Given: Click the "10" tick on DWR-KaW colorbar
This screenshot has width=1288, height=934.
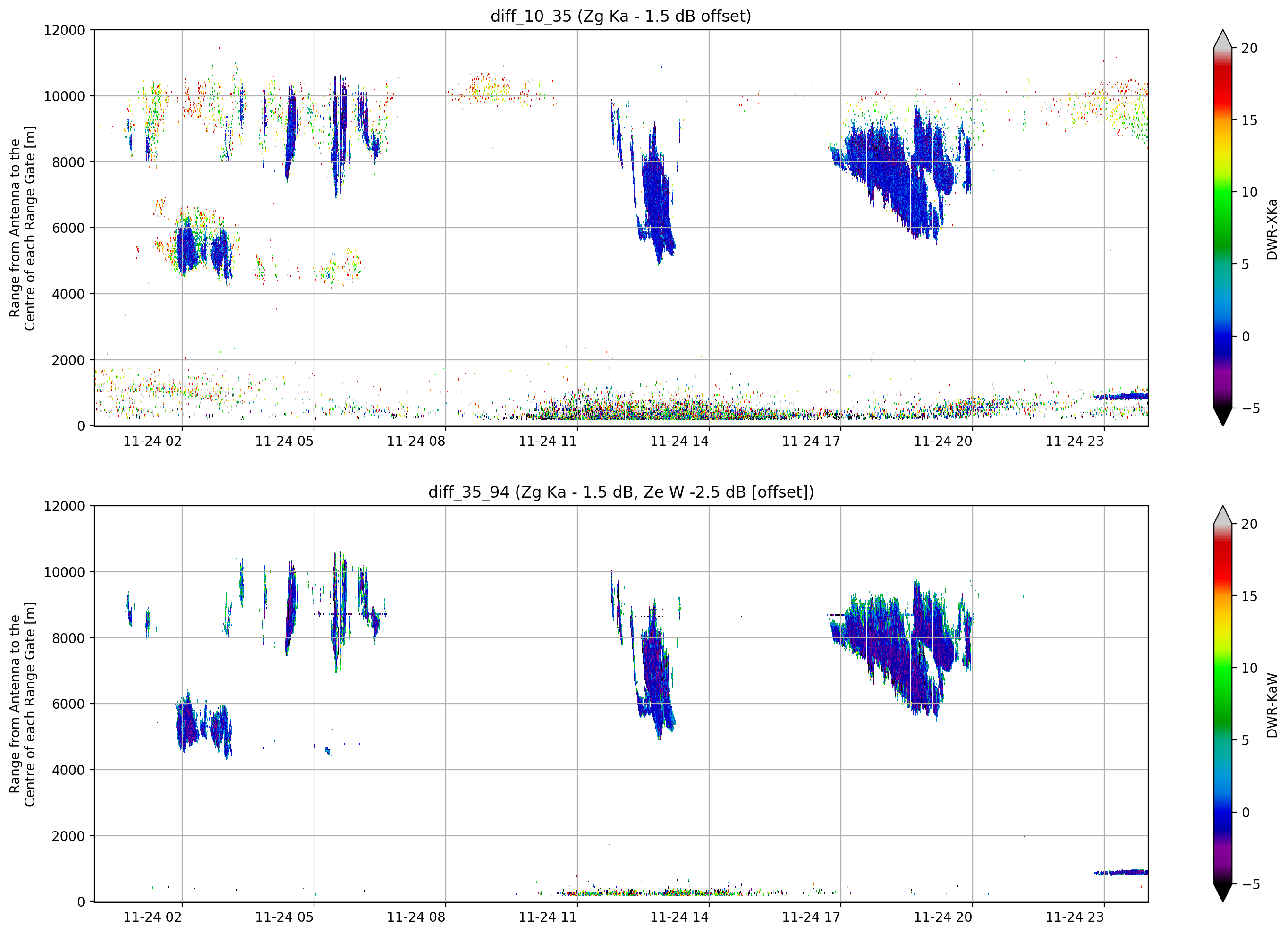Looking at the screenshot, I should coord(1249,669).
